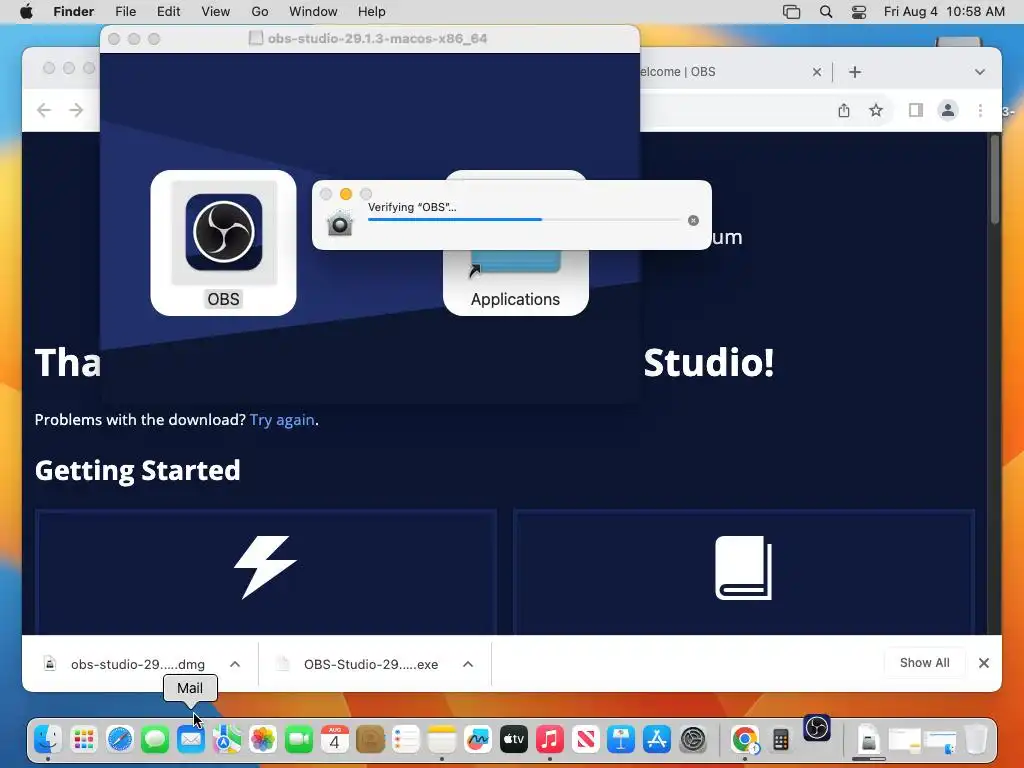Open Mail app in the Dock
This screenshot has width=1024, height=768.
click(x=191, y=740)
